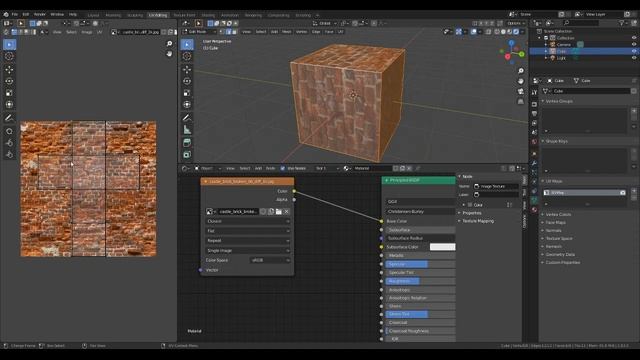Select the Annotate tool in the 3D viewport toolbar
Viewport: 640px width, 360px height.
tap(187, 118)
